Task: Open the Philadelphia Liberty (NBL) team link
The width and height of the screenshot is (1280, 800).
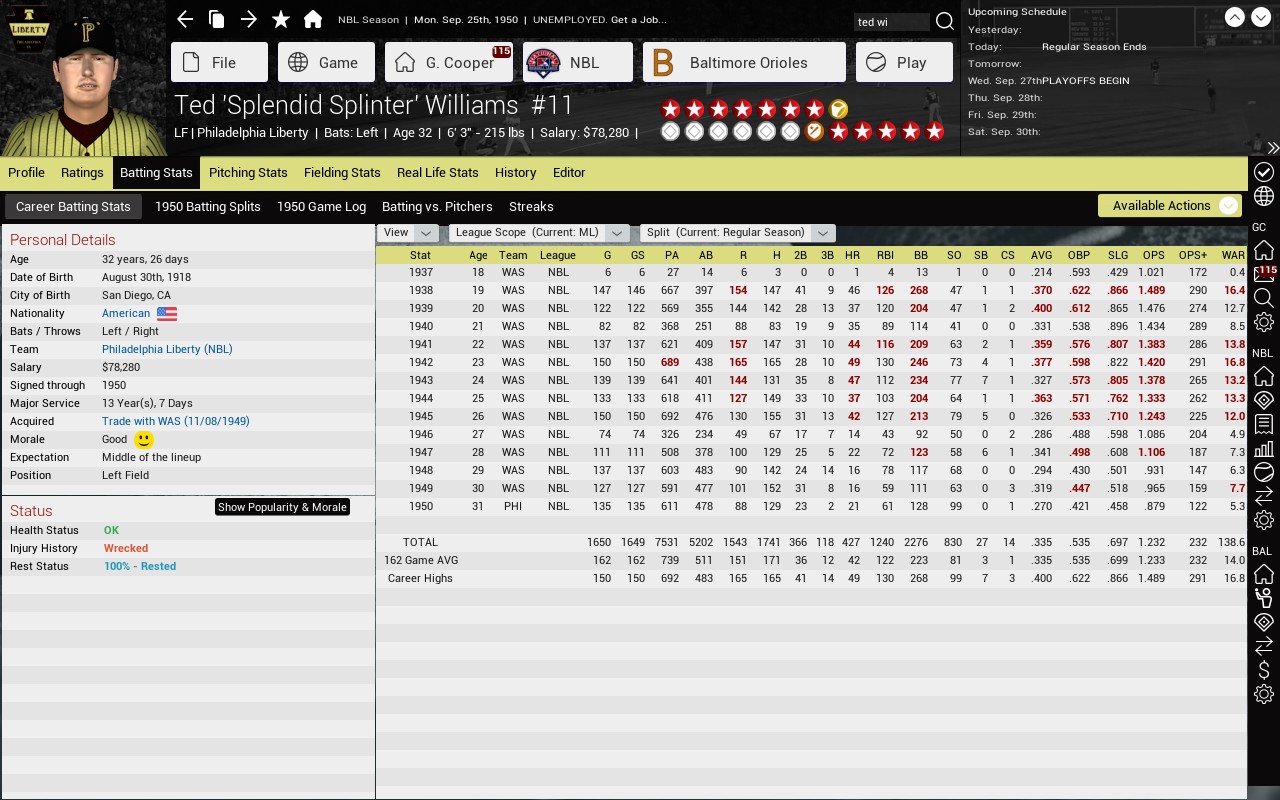Action: [167, 349]
